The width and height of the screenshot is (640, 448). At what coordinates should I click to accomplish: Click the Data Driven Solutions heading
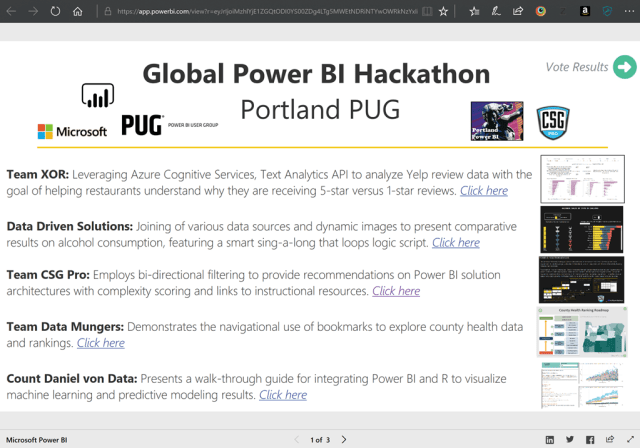pyautogui.click(x=70, y=226)
